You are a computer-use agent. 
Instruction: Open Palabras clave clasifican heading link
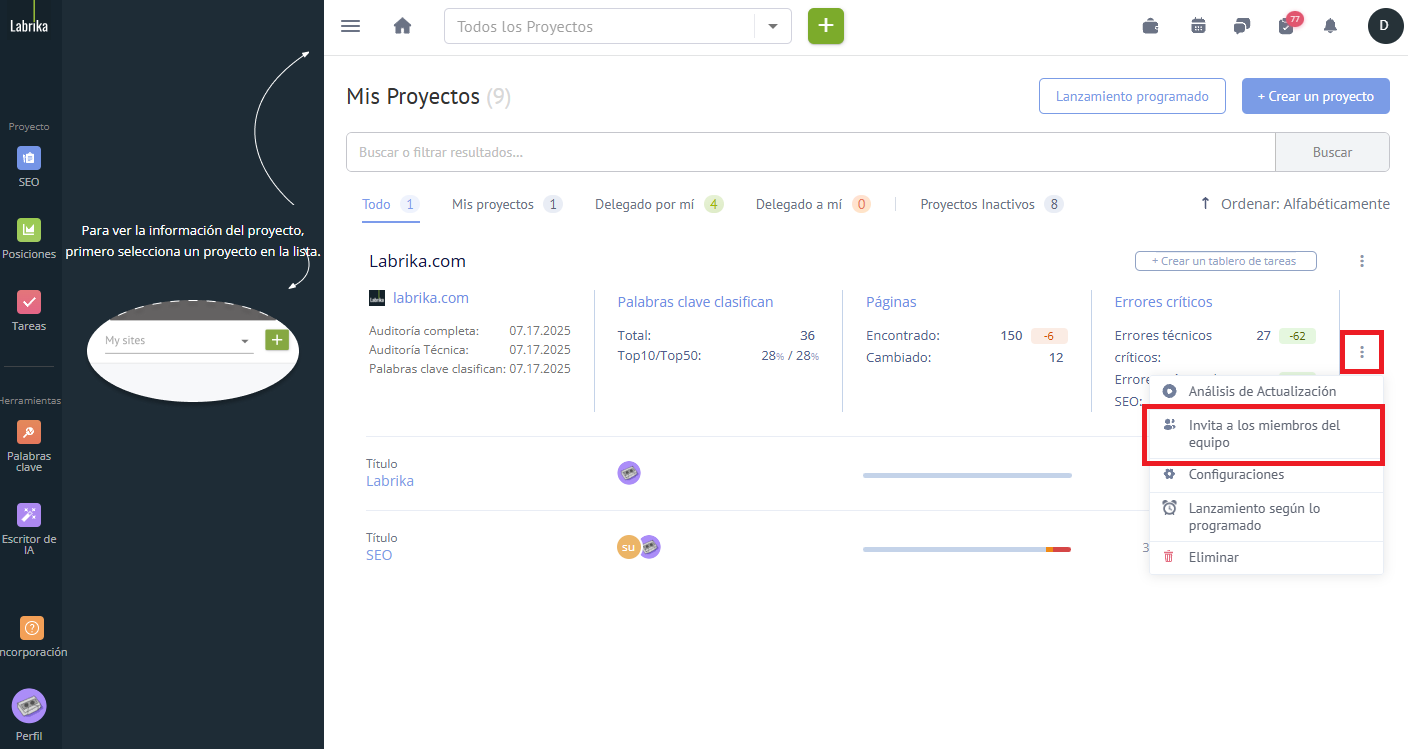(x=695, y=302)
